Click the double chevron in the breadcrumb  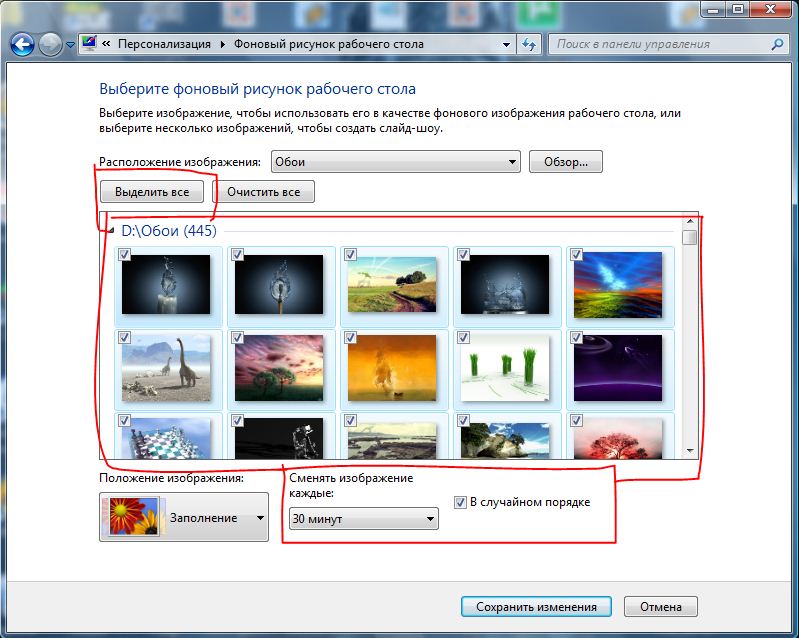point(106,44)
